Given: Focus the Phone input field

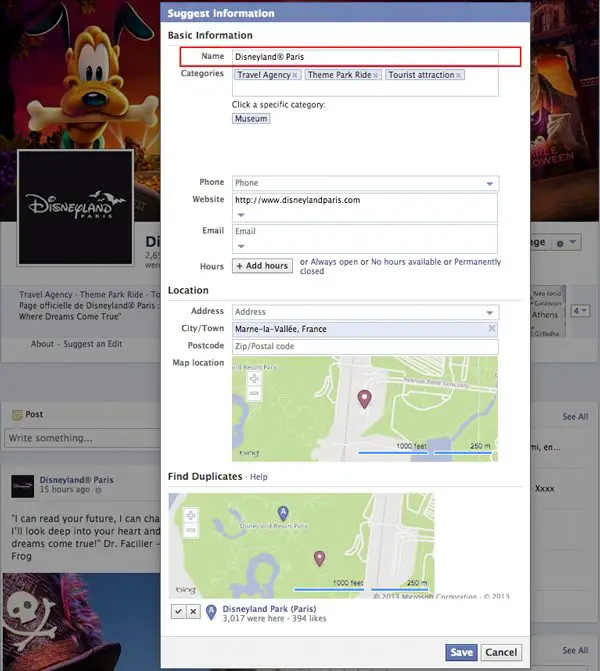Looking at the screenshot, I should pyautogui.click(x=357, y=183).
